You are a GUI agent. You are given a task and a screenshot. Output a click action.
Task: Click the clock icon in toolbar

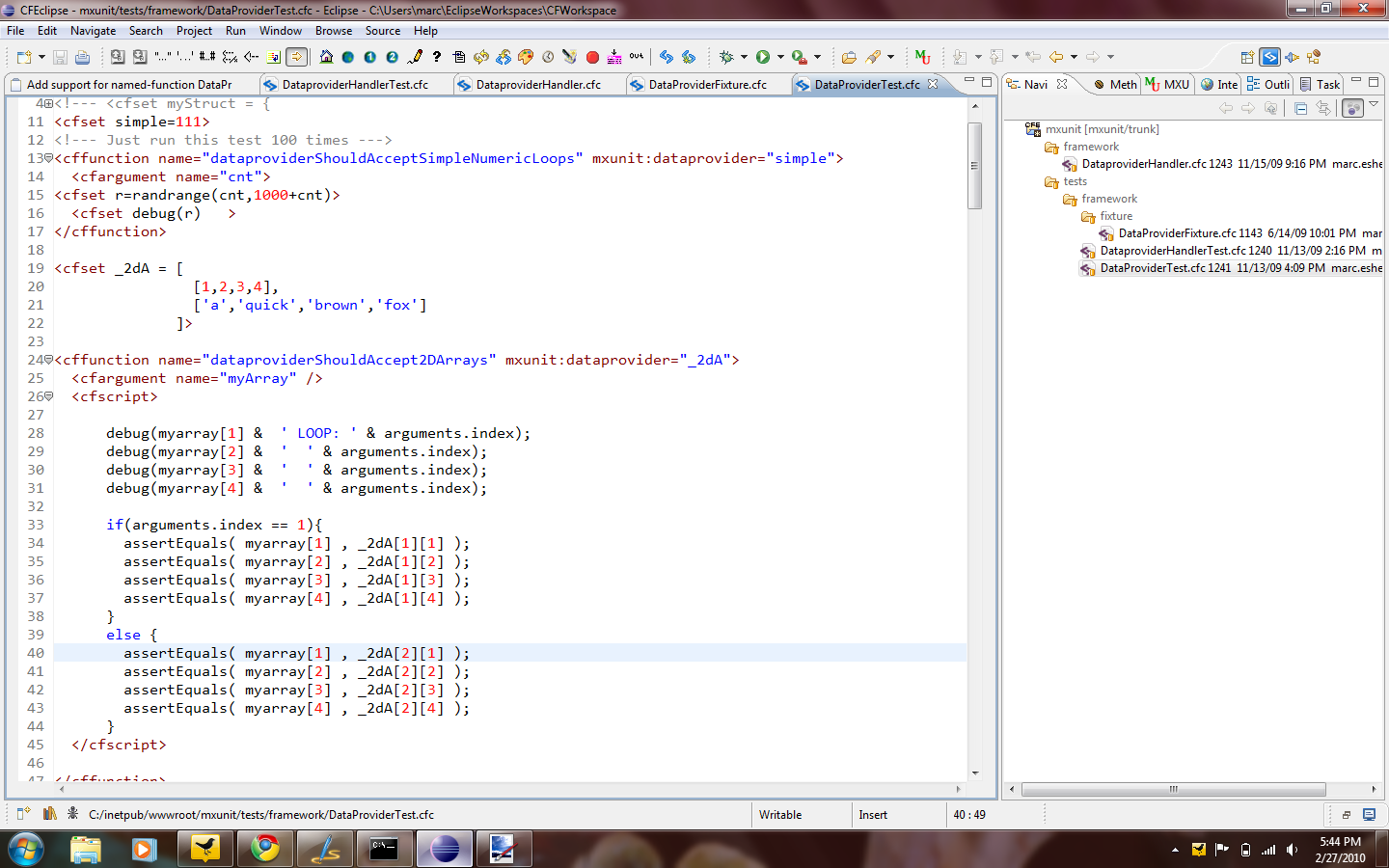coord(548,57)
